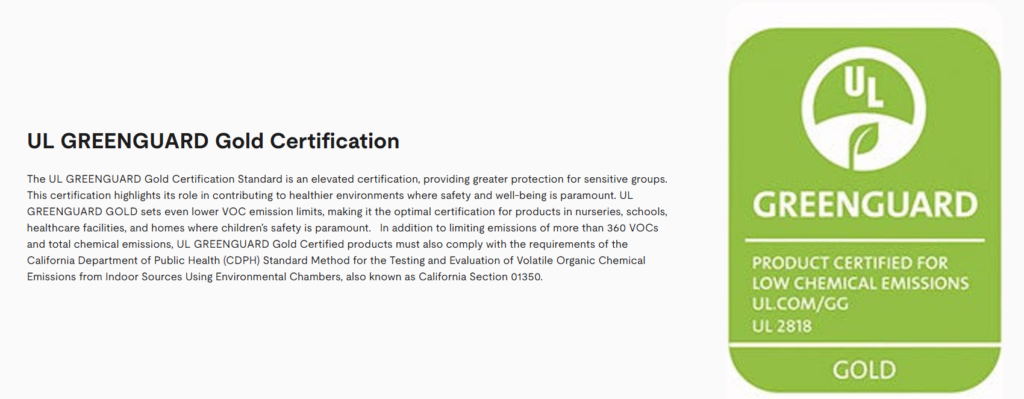The height and width of the screenshot is (399, 1024).
Task: Click the GREENGUARD wordmark on the badge
Action: [865, 204]
